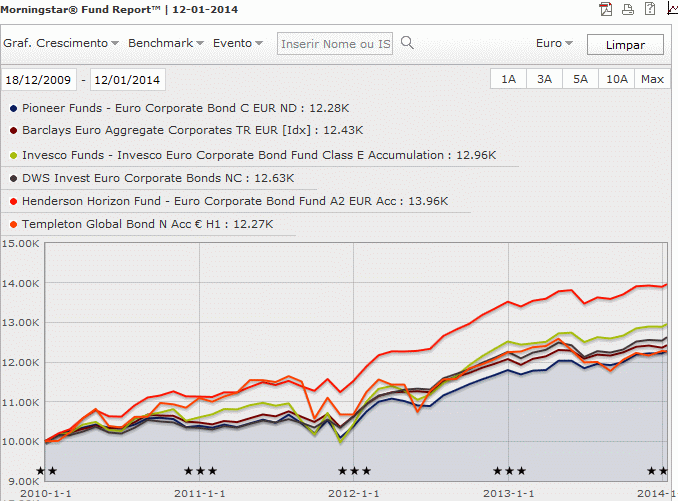Image resolution: width=678 pixels, height=501 pixels.
Task: Click the 2012-1-1 axis label
Action: pyautogui.click(x=353, y=493)
